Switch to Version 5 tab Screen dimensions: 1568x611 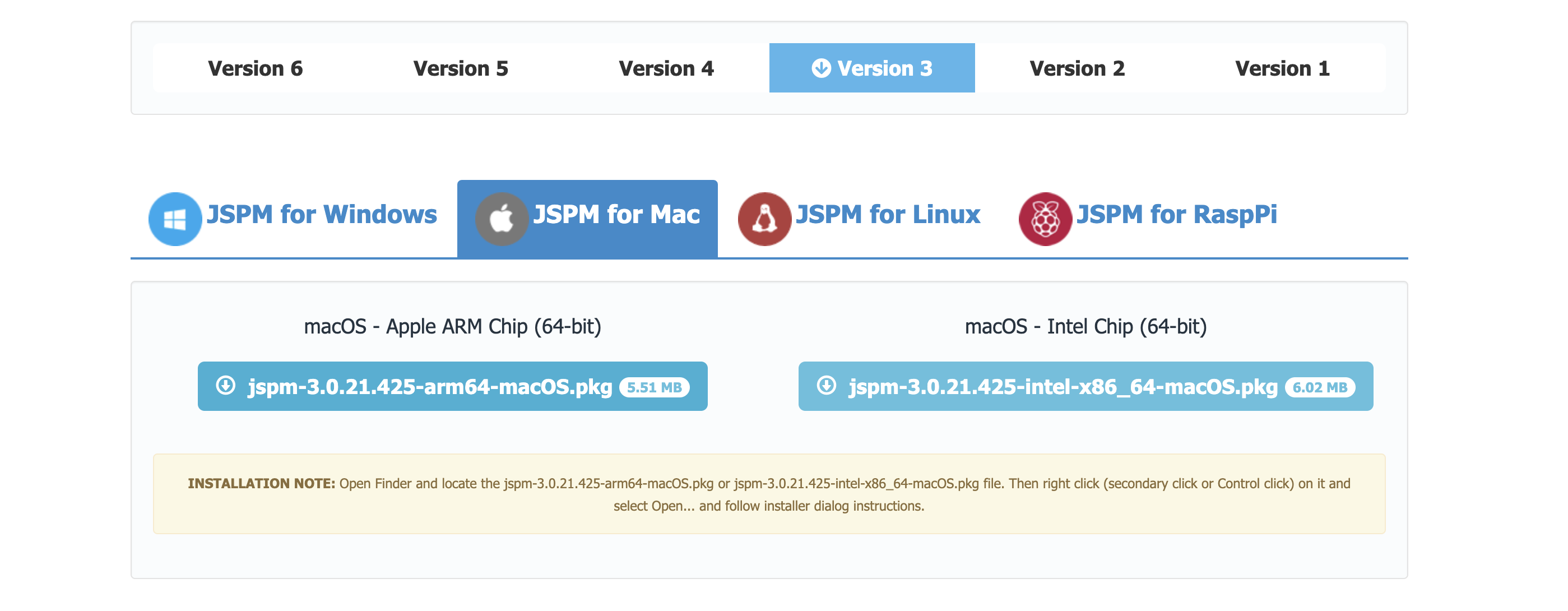460,68
